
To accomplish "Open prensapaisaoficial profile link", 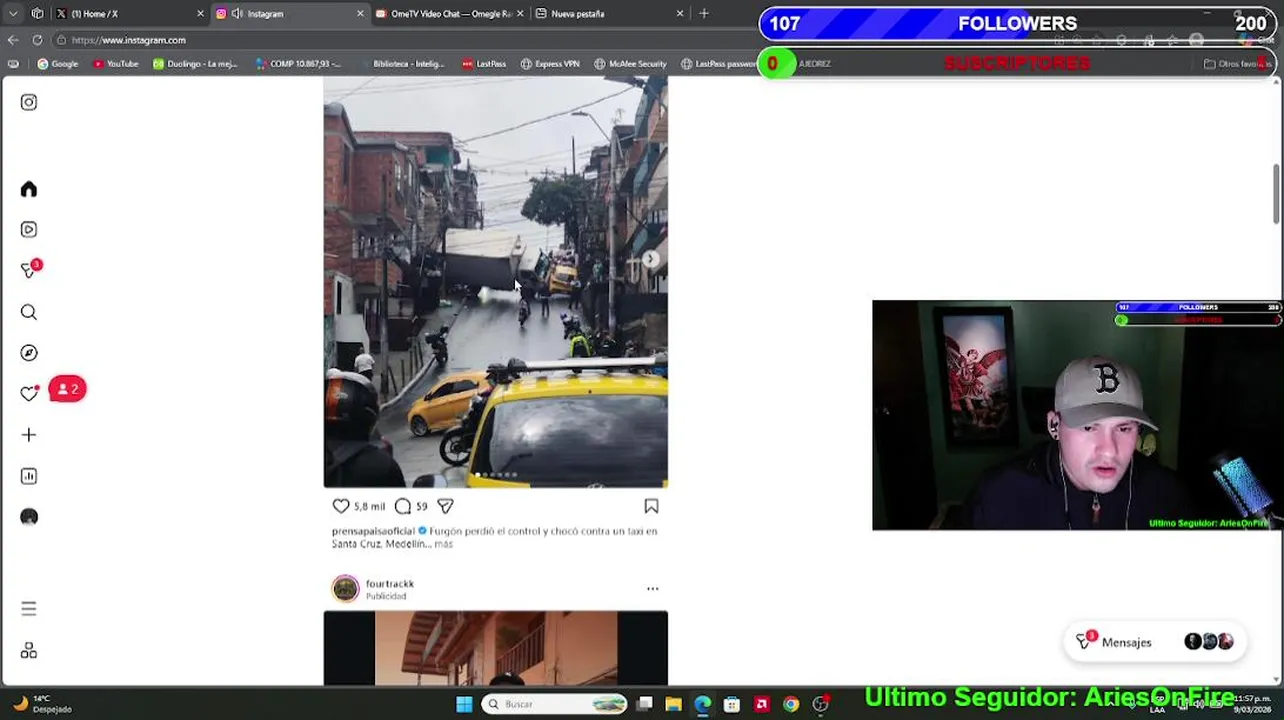I will (373, 531).
